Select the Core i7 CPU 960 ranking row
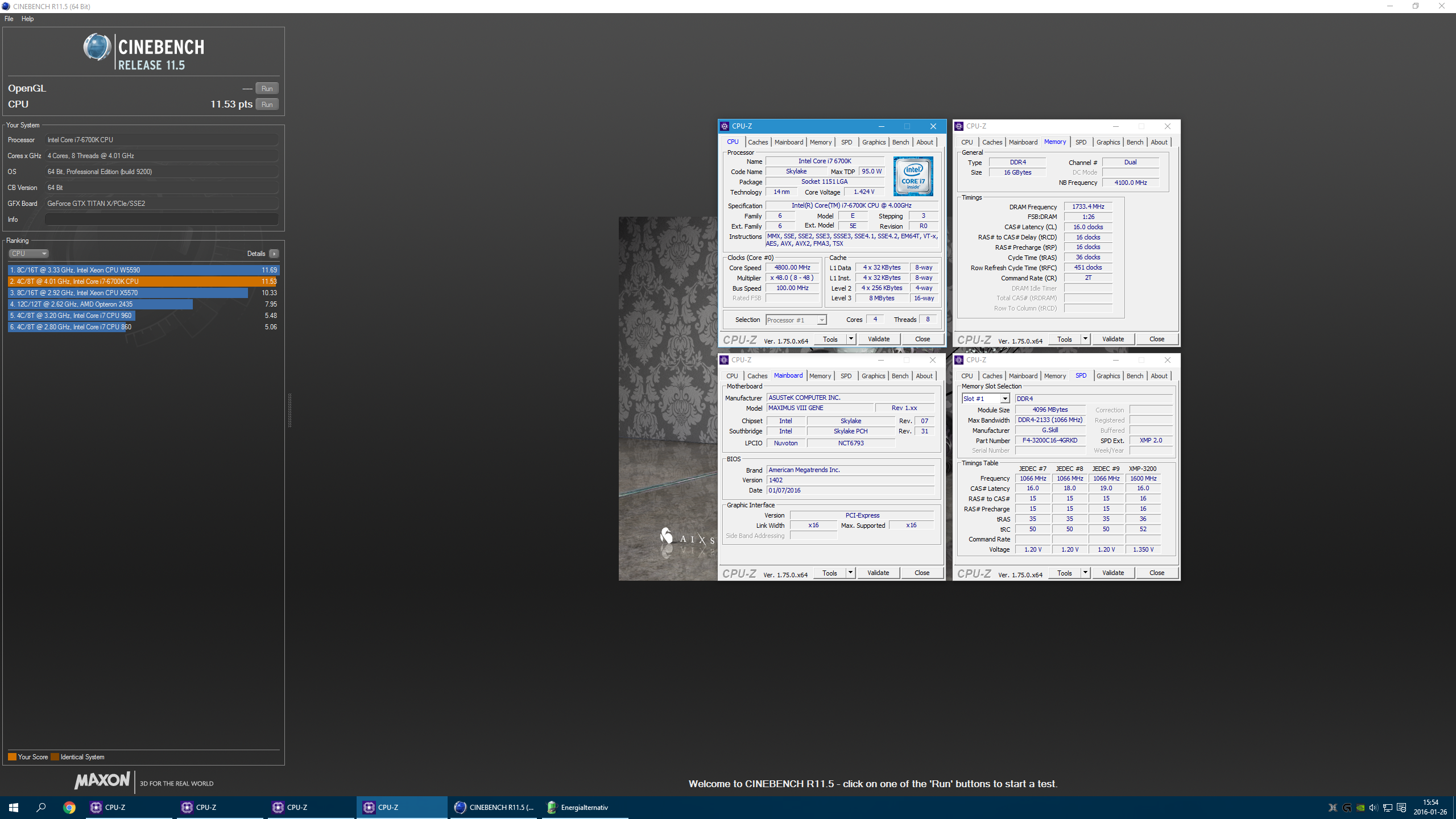Viewport: 1456px width, 819px height. [143, 316]
